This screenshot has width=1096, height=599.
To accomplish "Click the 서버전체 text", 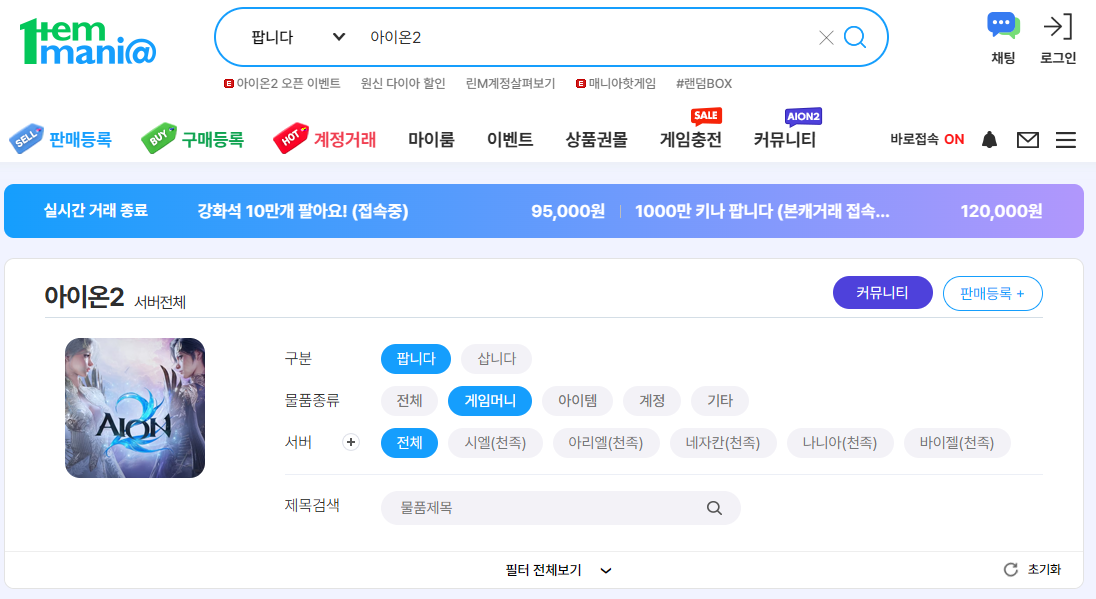I will point(160,302).
